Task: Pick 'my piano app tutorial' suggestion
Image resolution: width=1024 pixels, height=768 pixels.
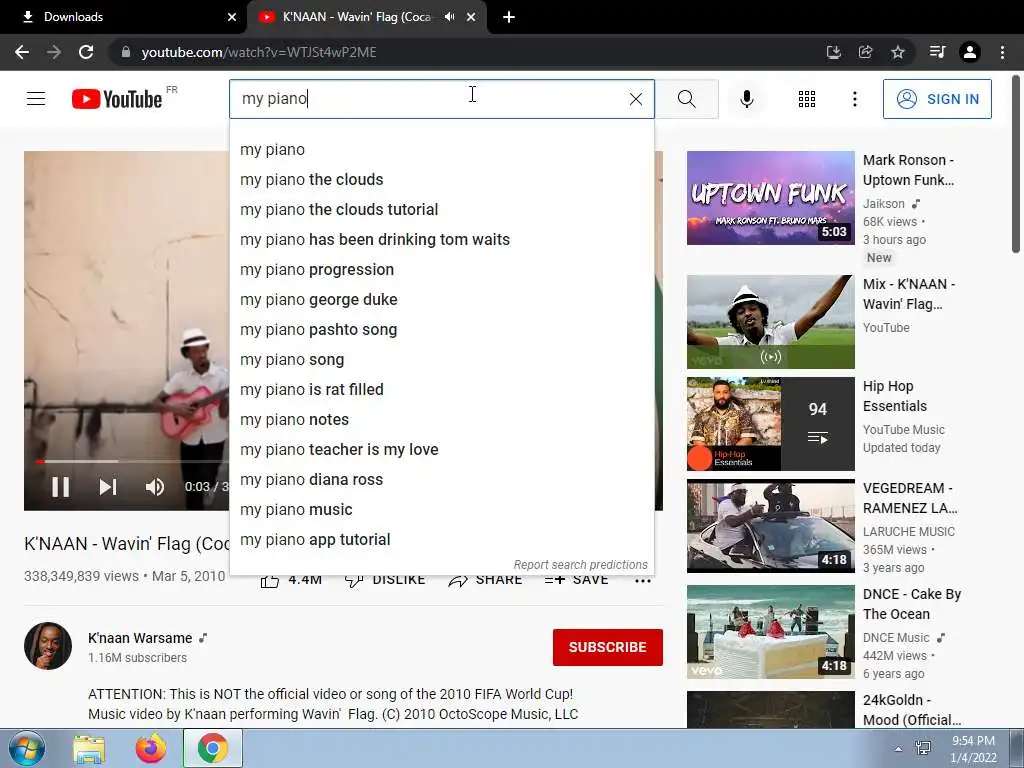Action: pyautogui.click(x=441, y=540)
